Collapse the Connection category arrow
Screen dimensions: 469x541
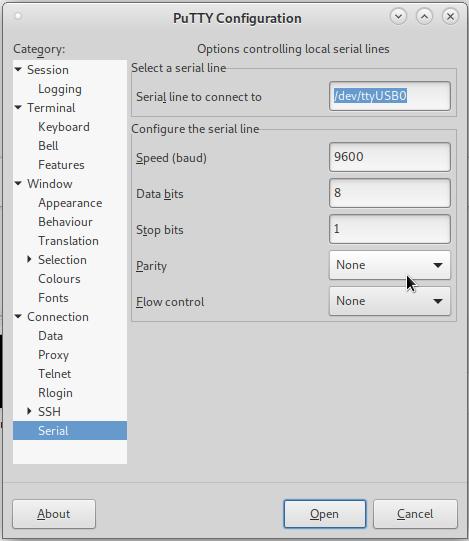pyautogui.click(x=18, y=317)
